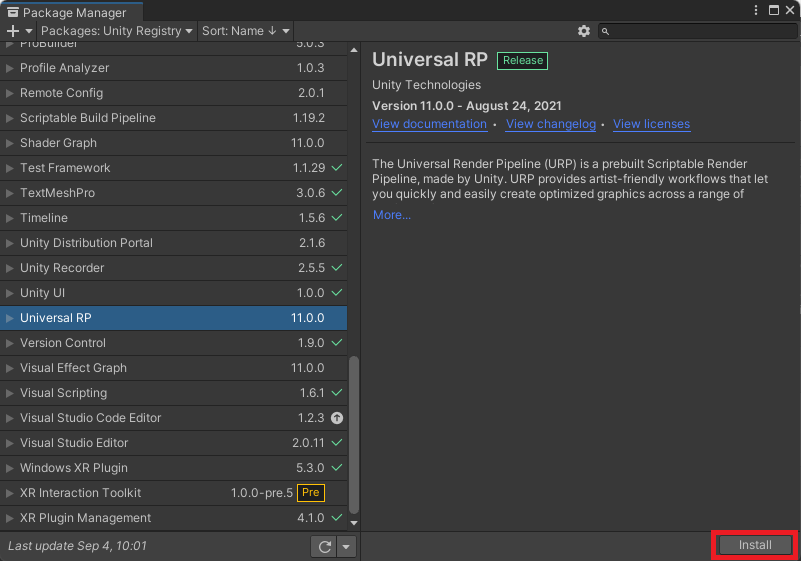Image resolution: width=801 pixels, height=561 pixels.
Task: Select Unity UI package
Action: 173,293
